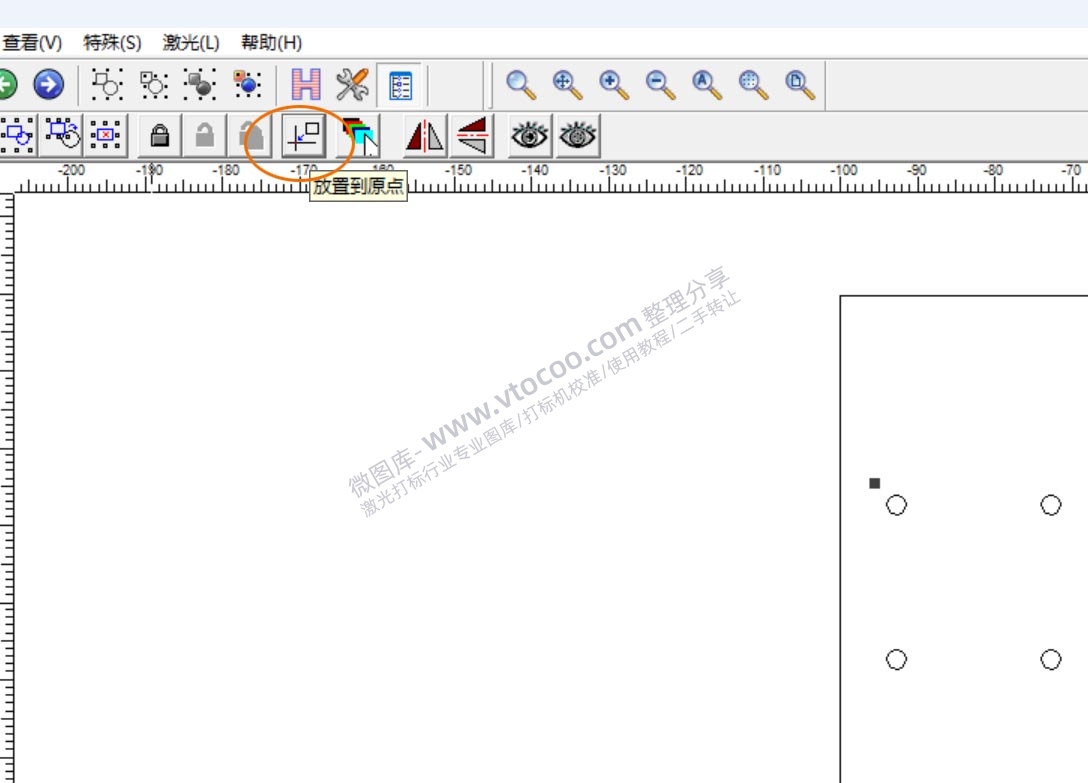Viewport: 1088px width, 783px height.
Task: Toggle the object list panel icon
Action: pyautogui.click(x=401, y=85)
